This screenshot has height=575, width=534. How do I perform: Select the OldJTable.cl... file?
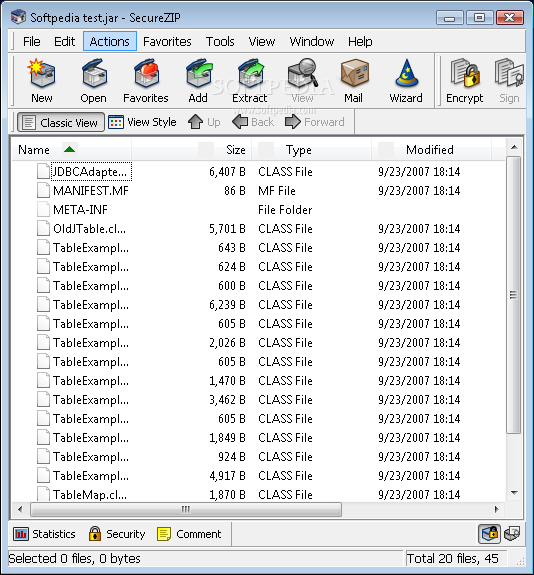point(89,229)
